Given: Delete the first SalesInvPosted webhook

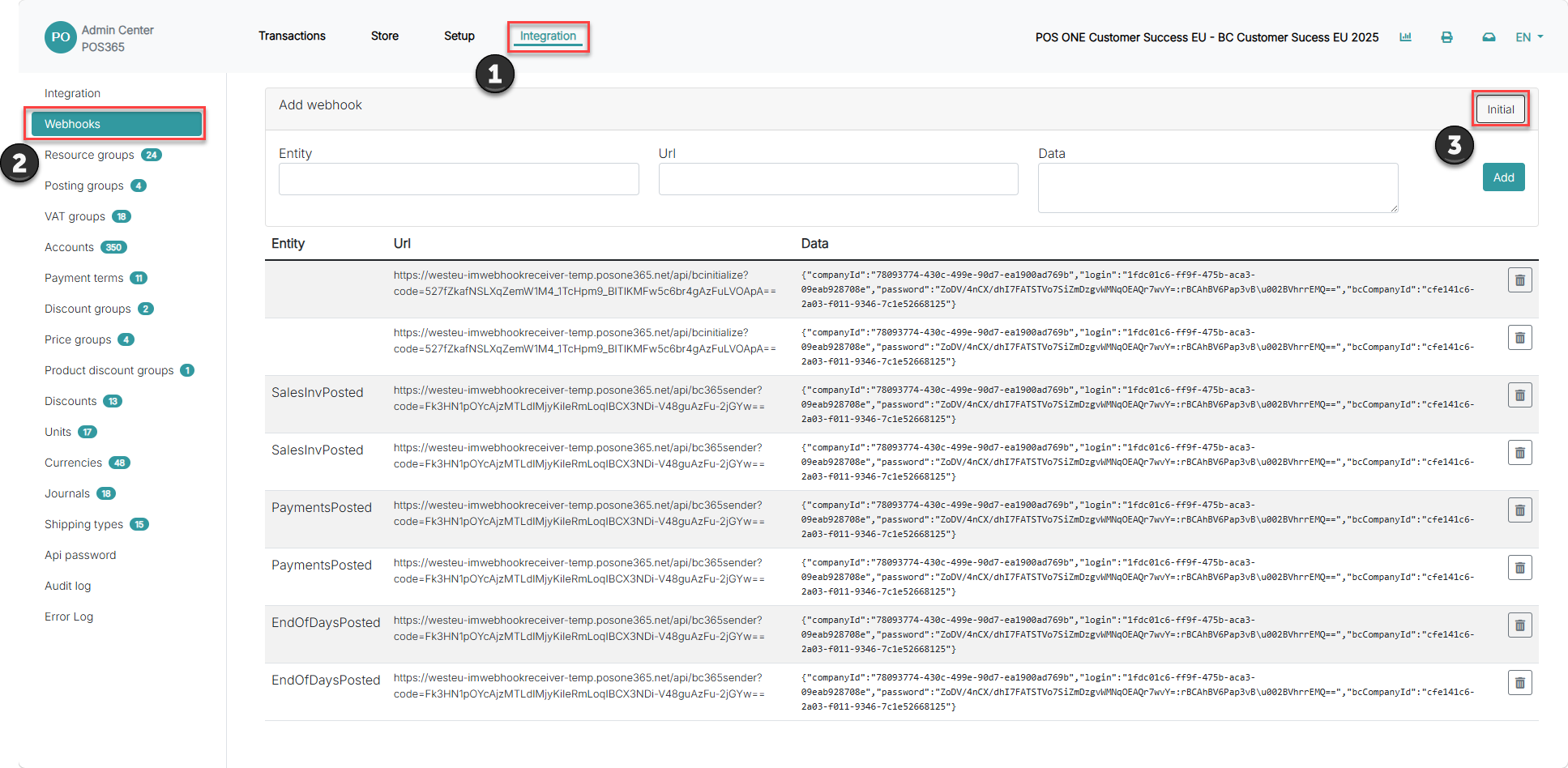Looking at the screenshot, I should (1519, 395).
